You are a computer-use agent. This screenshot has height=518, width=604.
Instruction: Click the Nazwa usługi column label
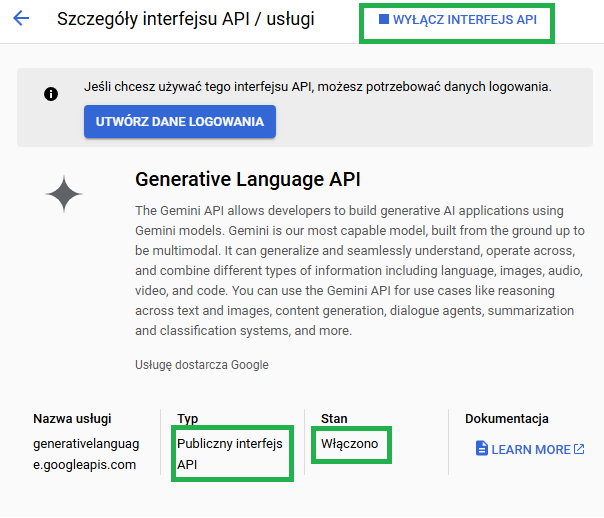[x=72, y=419]
